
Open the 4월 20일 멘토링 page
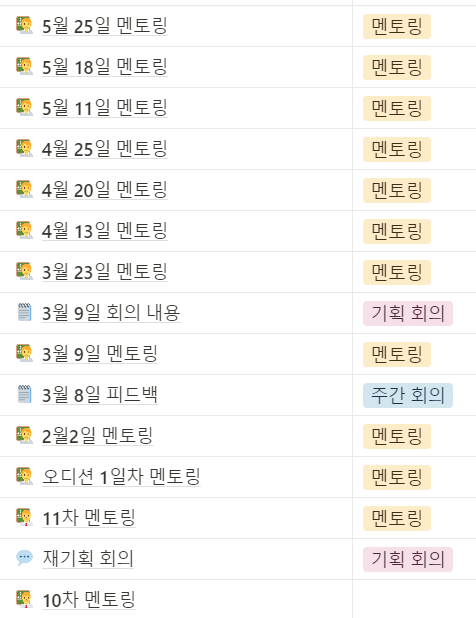pyautogui.click(x=105, y=190)
